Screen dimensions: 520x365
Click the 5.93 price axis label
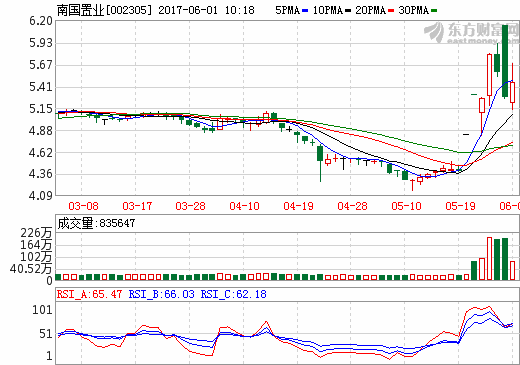[x=41, y=43]
